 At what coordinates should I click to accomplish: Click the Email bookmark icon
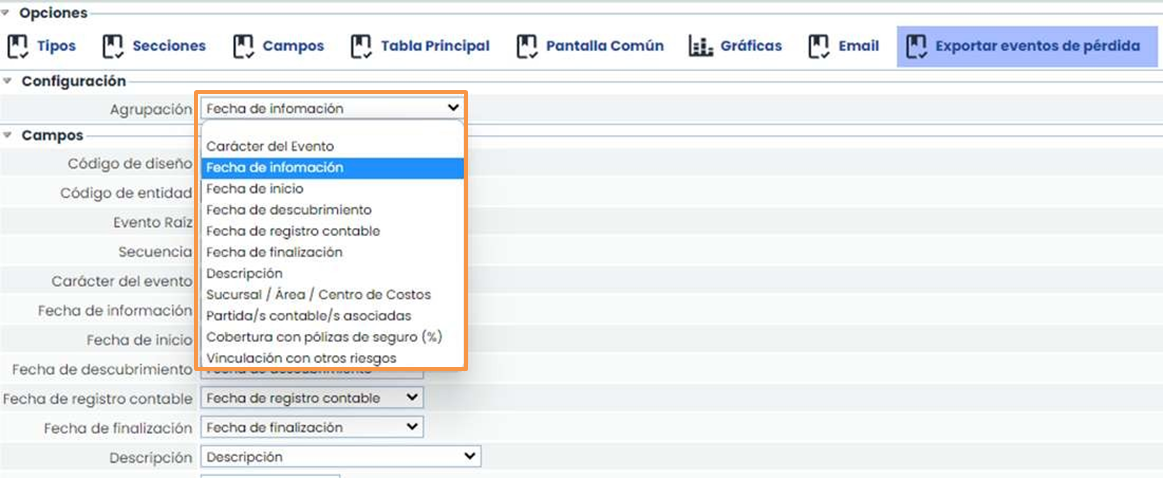tap(819, 46)
